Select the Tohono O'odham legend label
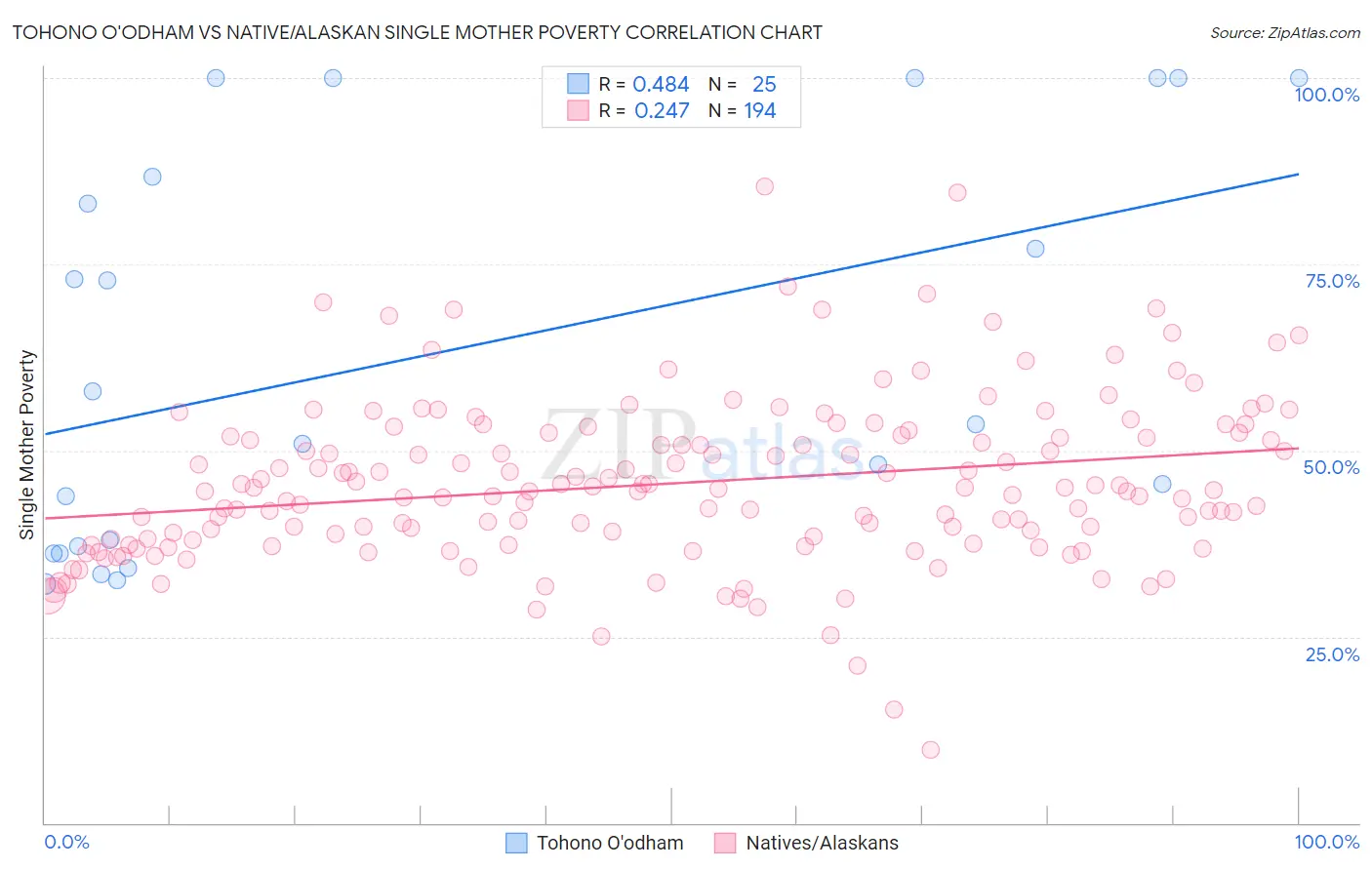The height and width of the screenshot is (870, 1372). pos(610,843)
